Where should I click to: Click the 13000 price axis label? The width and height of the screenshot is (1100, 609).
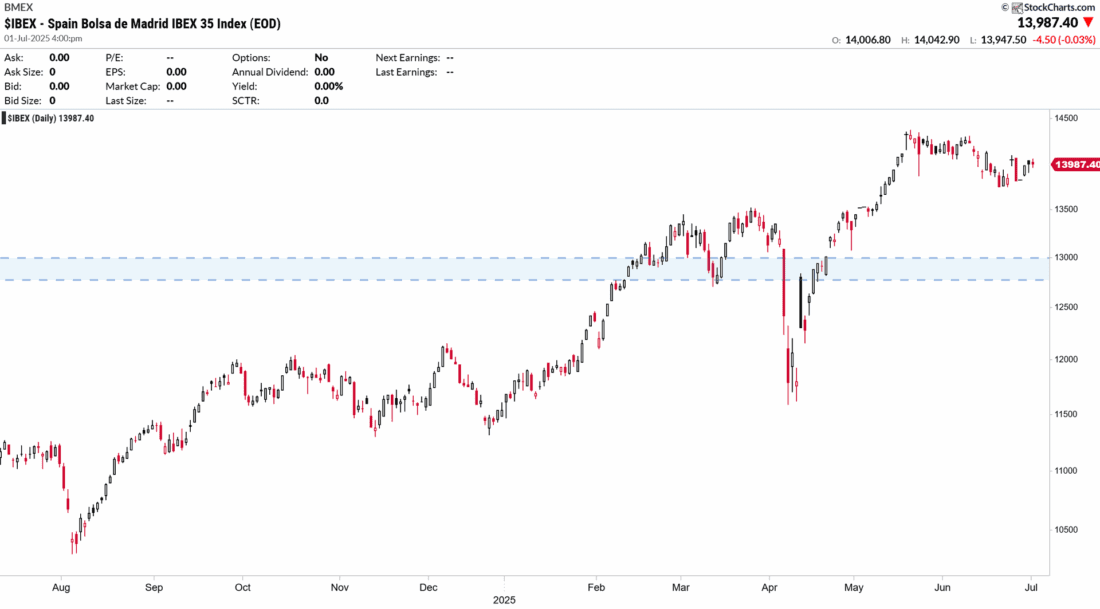click(1066, 257)
